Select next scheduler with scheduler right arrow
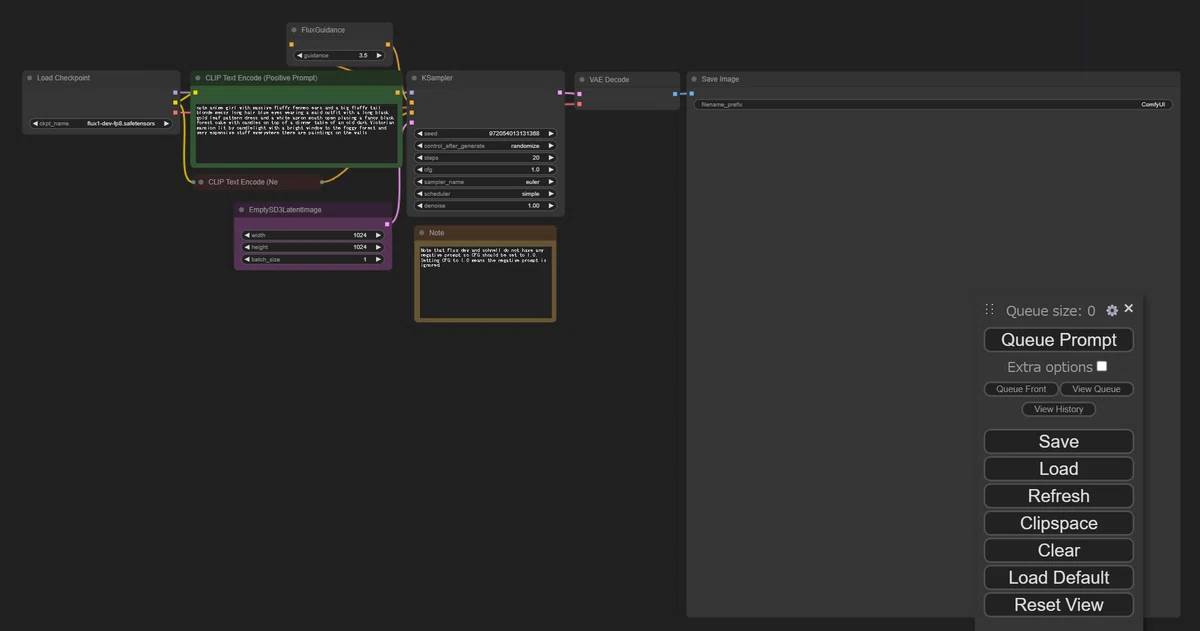Image resolution: width=1200 pixels, height=631 pixels. [551, 194]
